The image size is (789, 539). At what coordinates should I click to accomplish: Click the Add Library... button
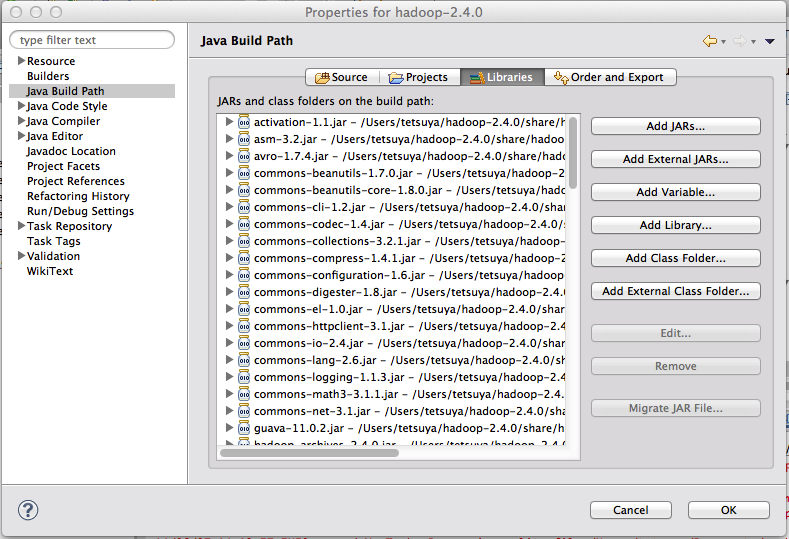click(675, 225)
